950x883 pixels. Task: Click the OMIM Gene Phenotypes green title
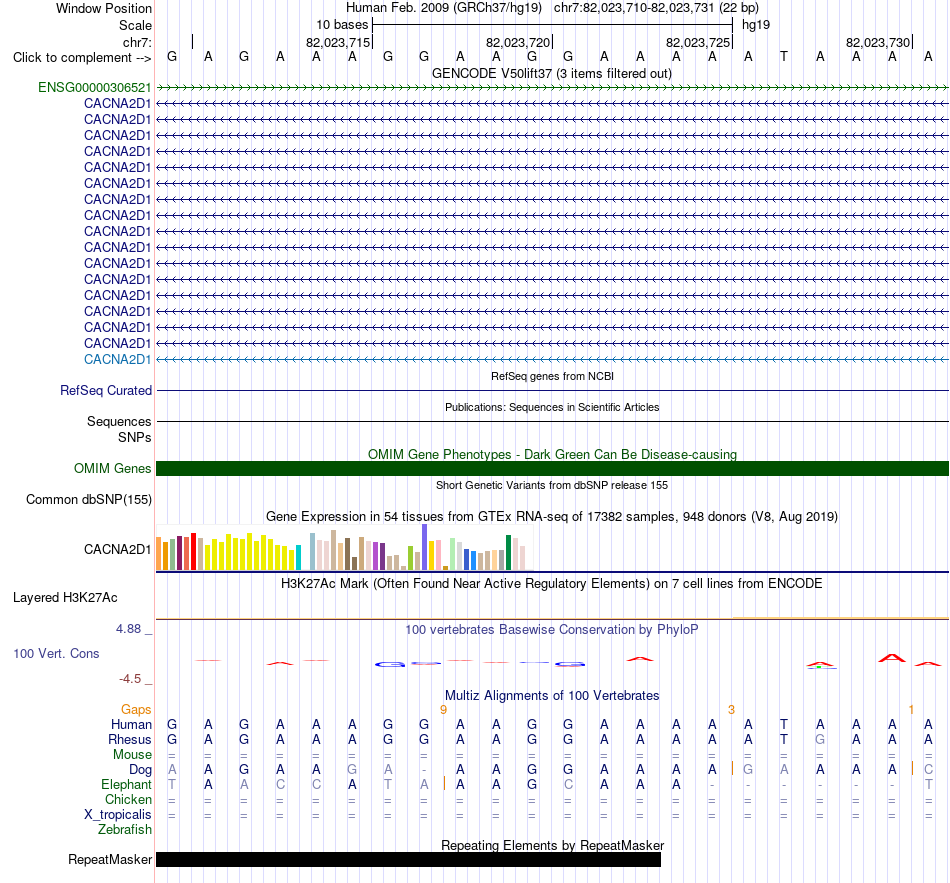pos(553,455)
